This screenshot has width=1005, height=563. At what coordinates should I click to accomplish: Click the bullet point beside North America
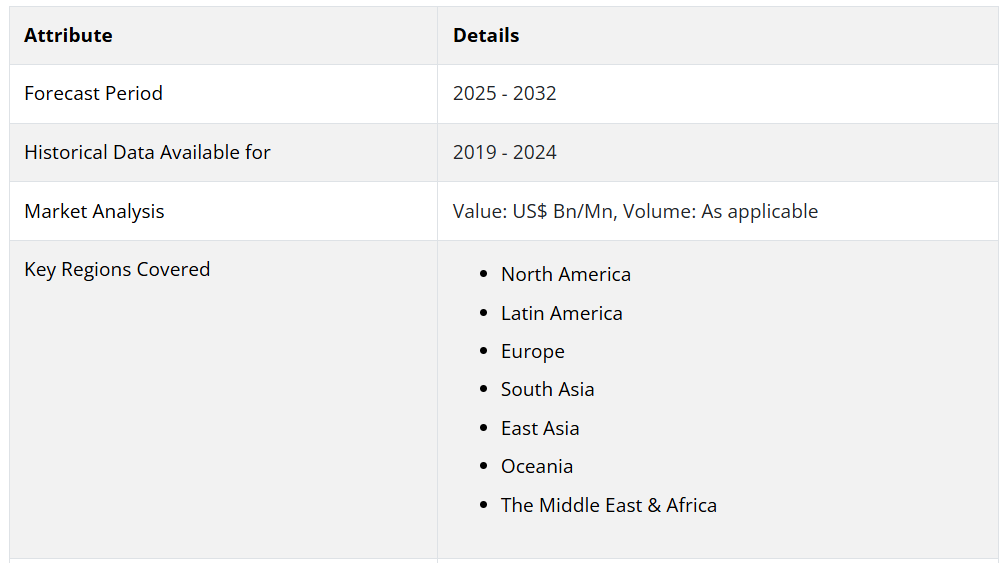point(484,275)
